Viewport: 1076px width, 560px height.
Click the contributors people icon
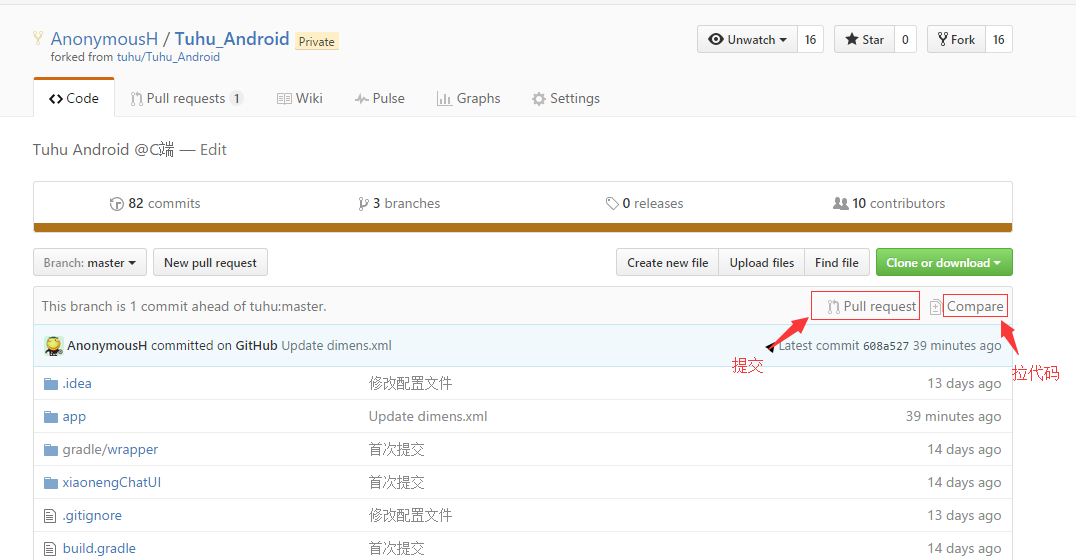click(x=841, y=204)
